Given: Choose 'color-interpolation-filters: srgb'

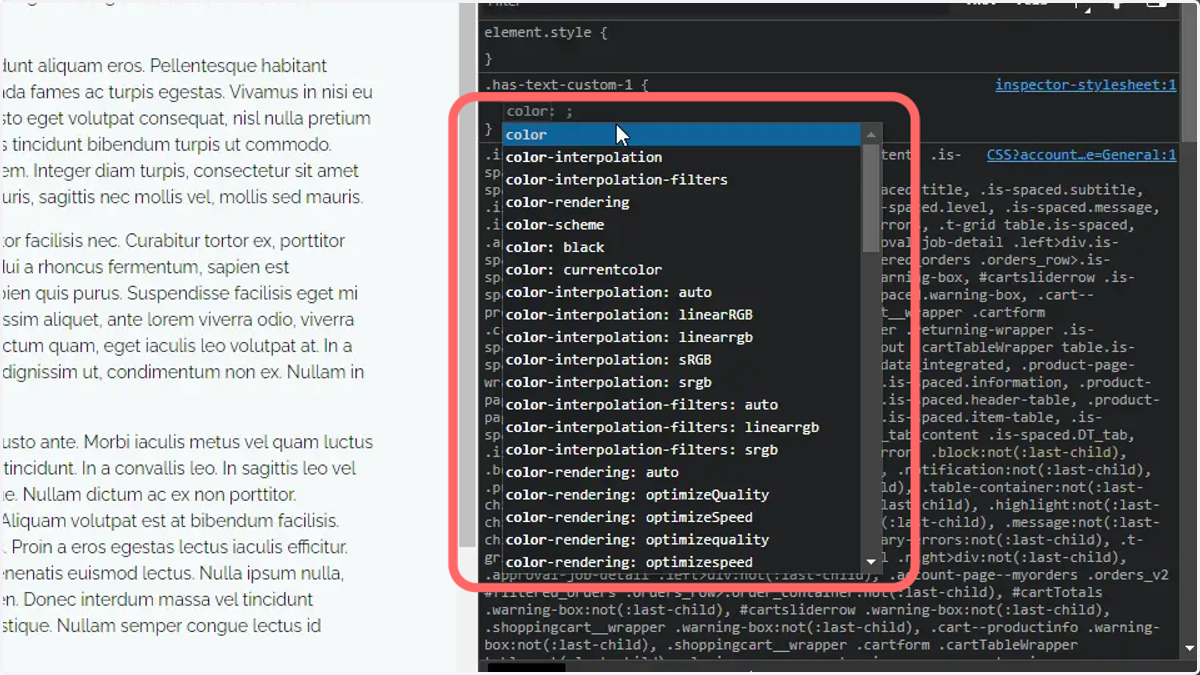Looking at the screenshot, I should [681, 449].
